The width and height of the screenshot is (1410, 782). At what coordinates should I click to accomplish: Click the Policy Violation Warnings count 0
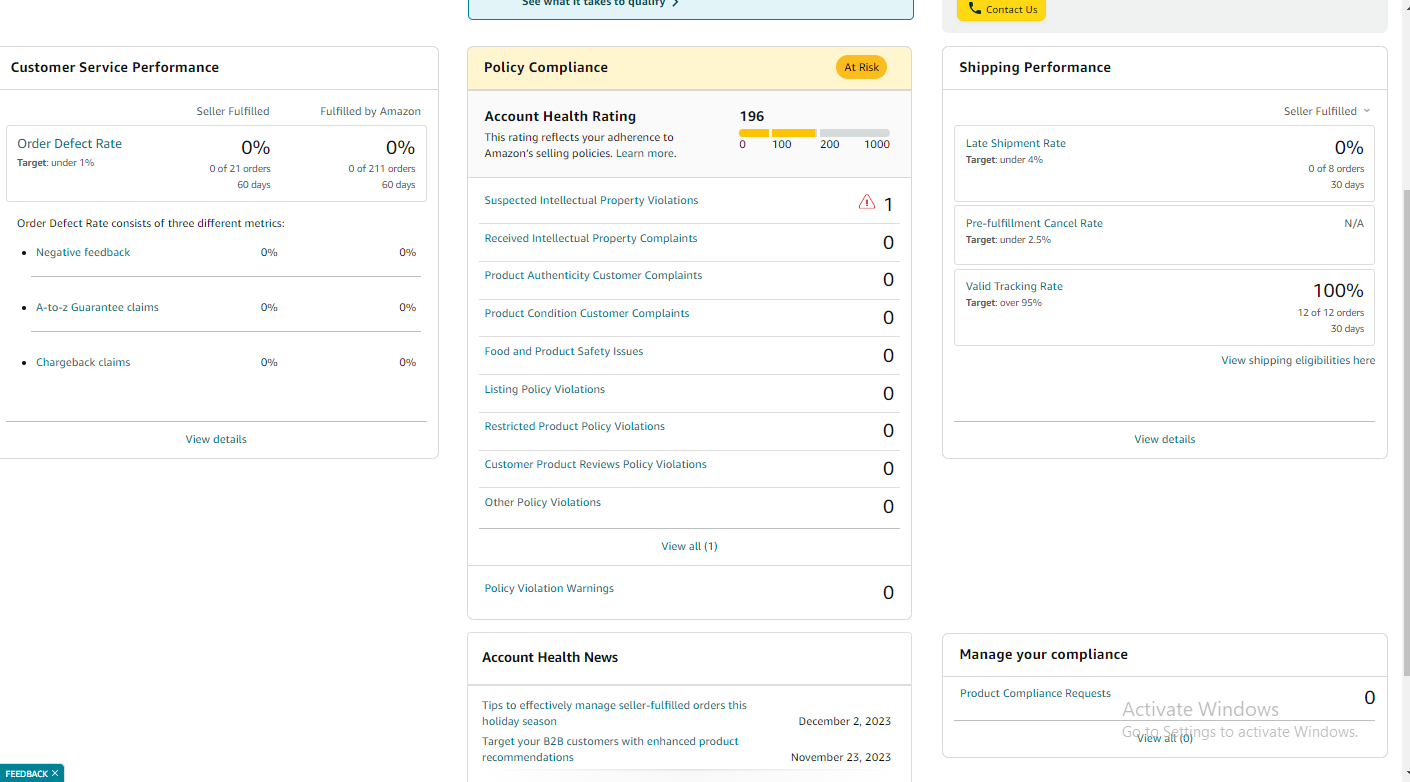888,593
